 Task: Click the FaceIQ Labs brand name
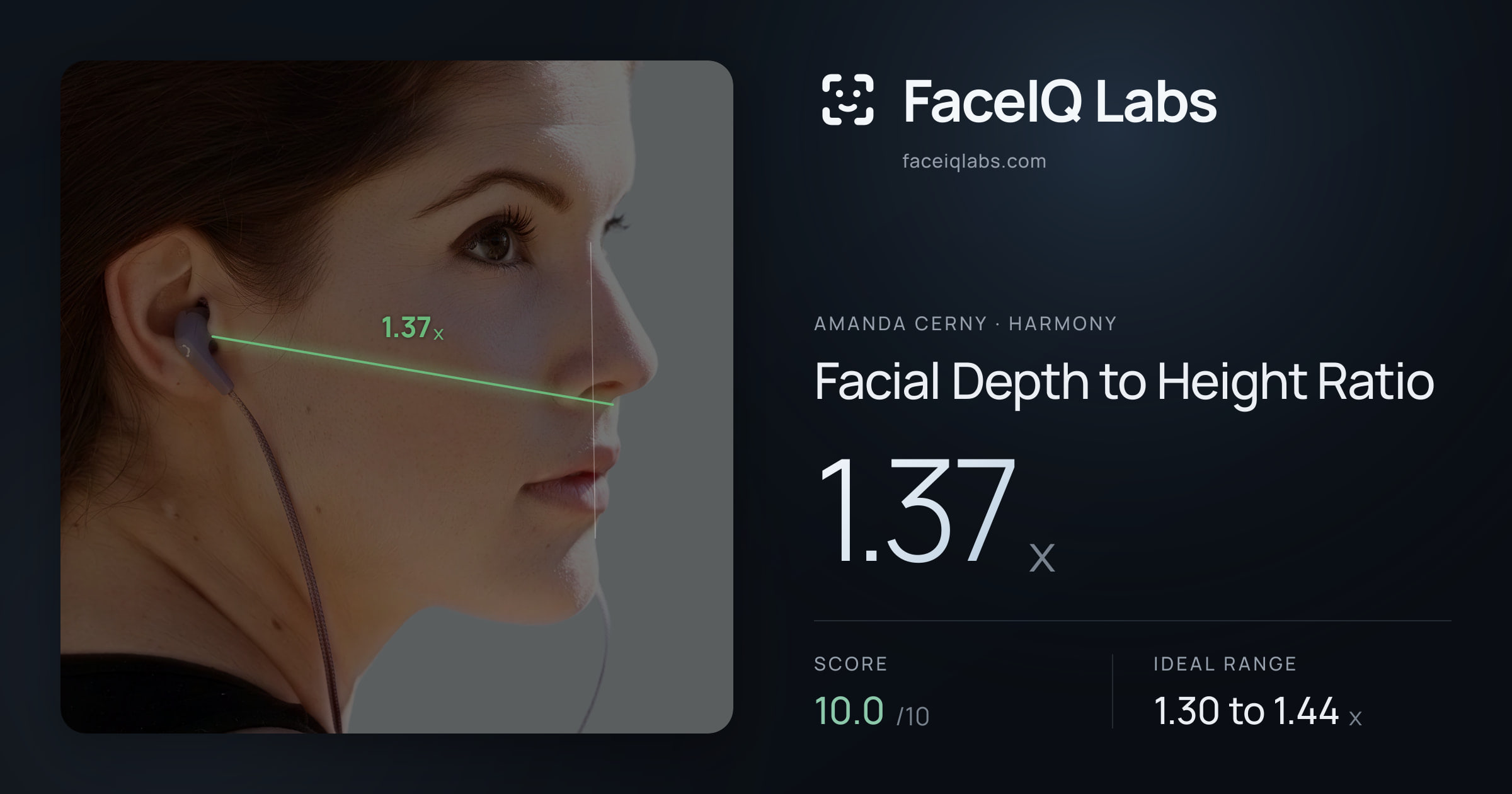1060,101
